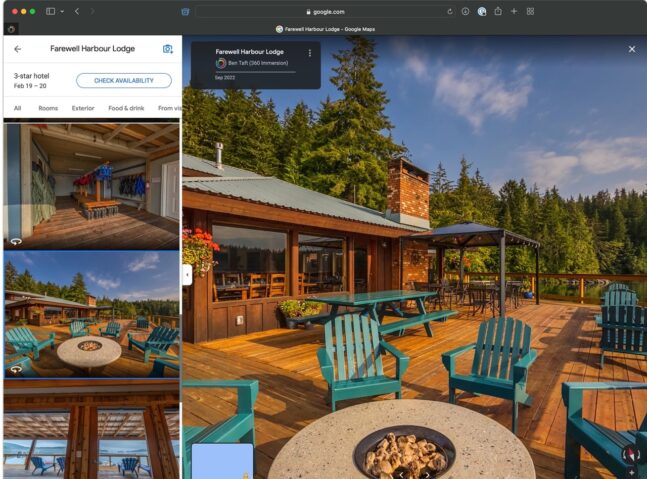Reload the page in Safari
Image resolution: width=647 pixels, height=479 pixels.
450,12
